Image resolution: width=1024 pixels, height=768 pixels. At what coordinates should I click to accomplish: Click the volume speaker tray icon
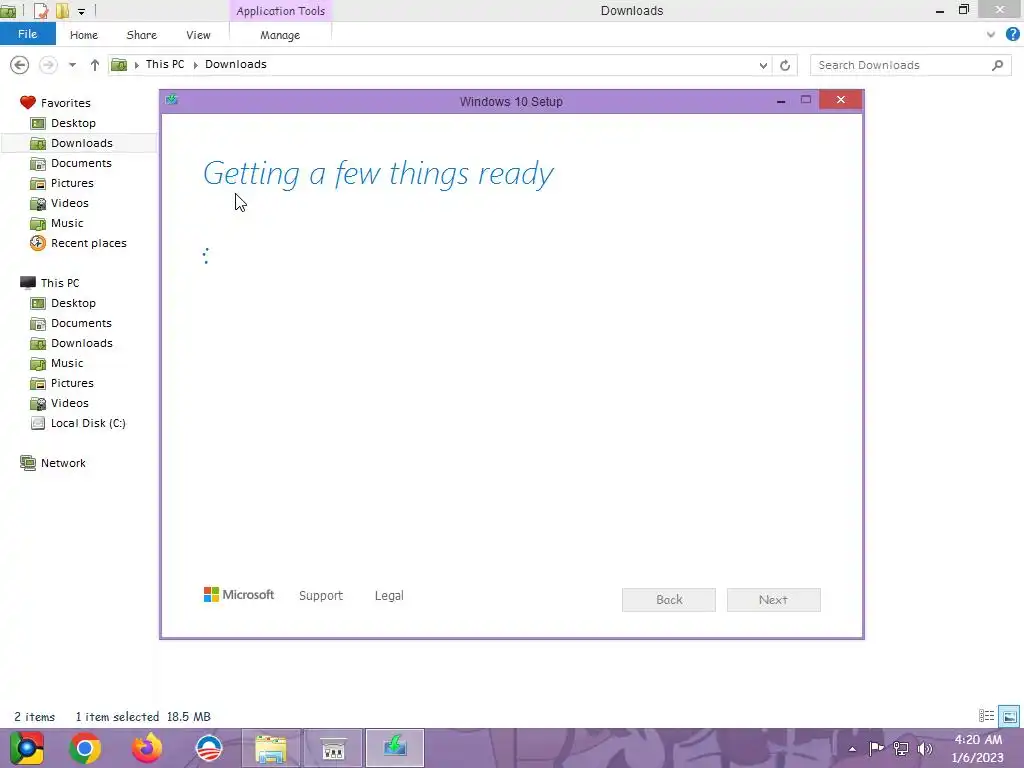(x=925, y=748)
